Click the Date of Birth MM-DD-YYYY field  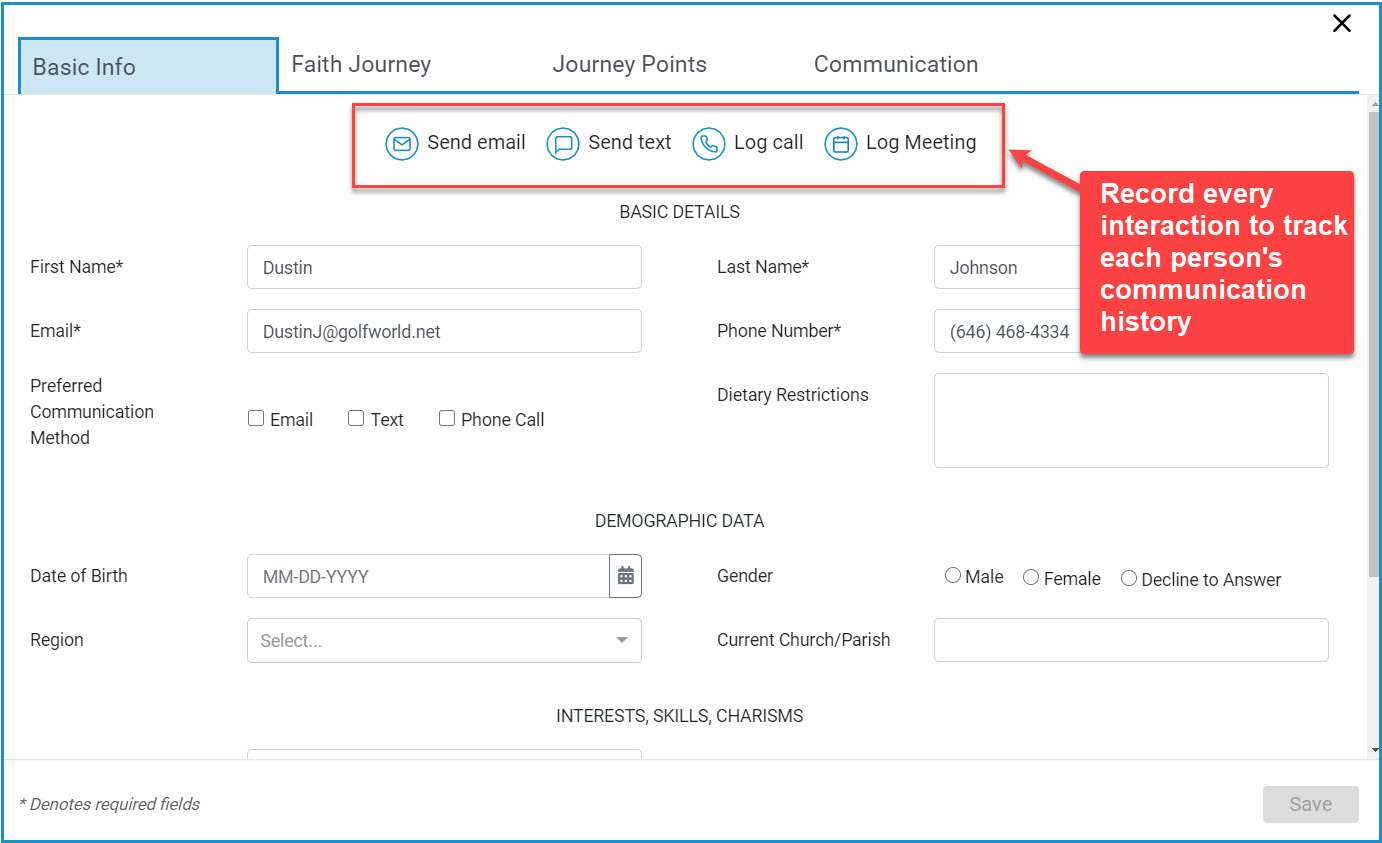pos(428,576)
